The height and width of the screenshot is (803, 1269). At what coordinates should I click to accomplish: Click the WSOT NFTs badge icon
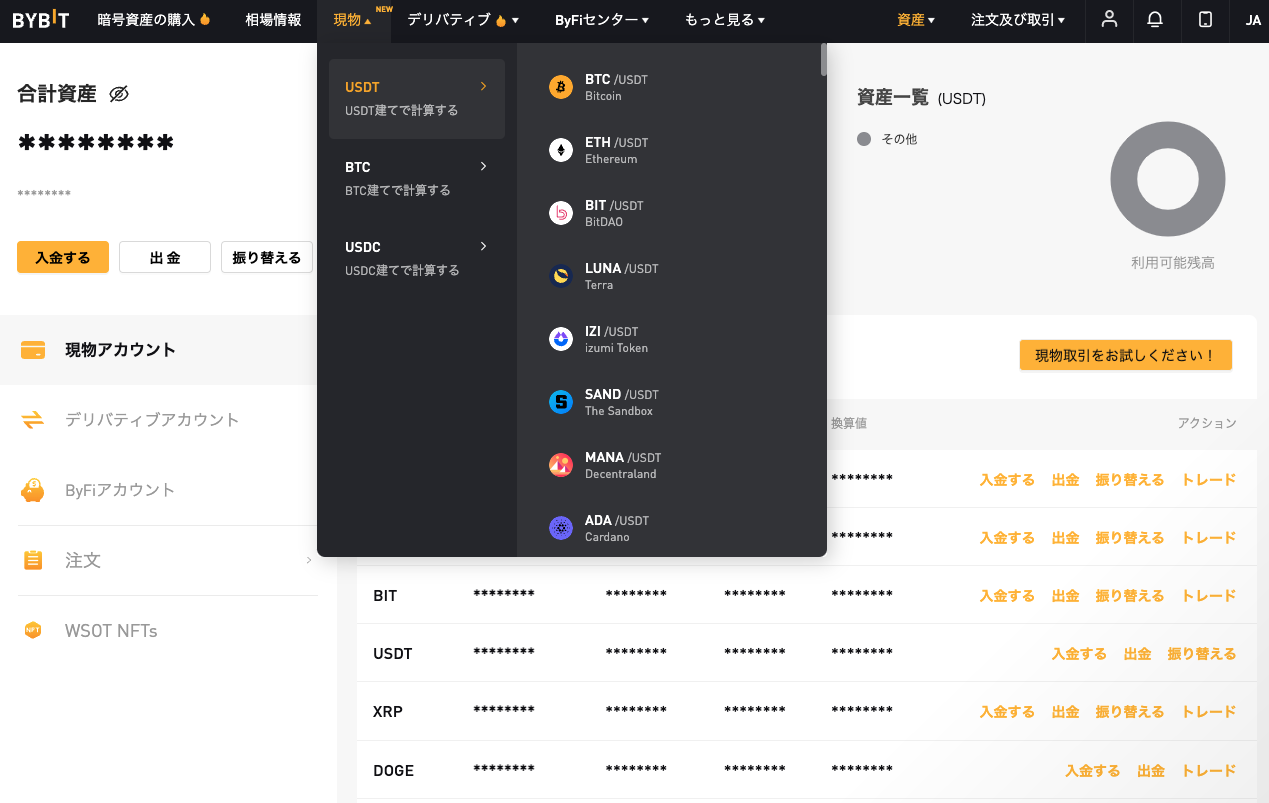(x=33, y=631)
